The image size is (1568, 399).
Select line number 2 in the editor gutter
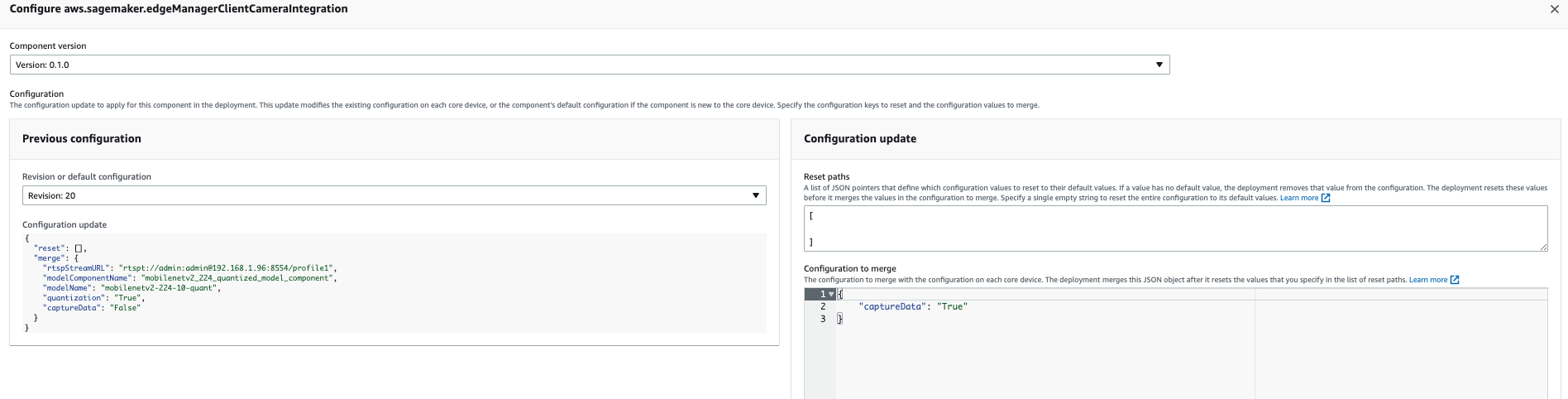[x=823, y=306]
